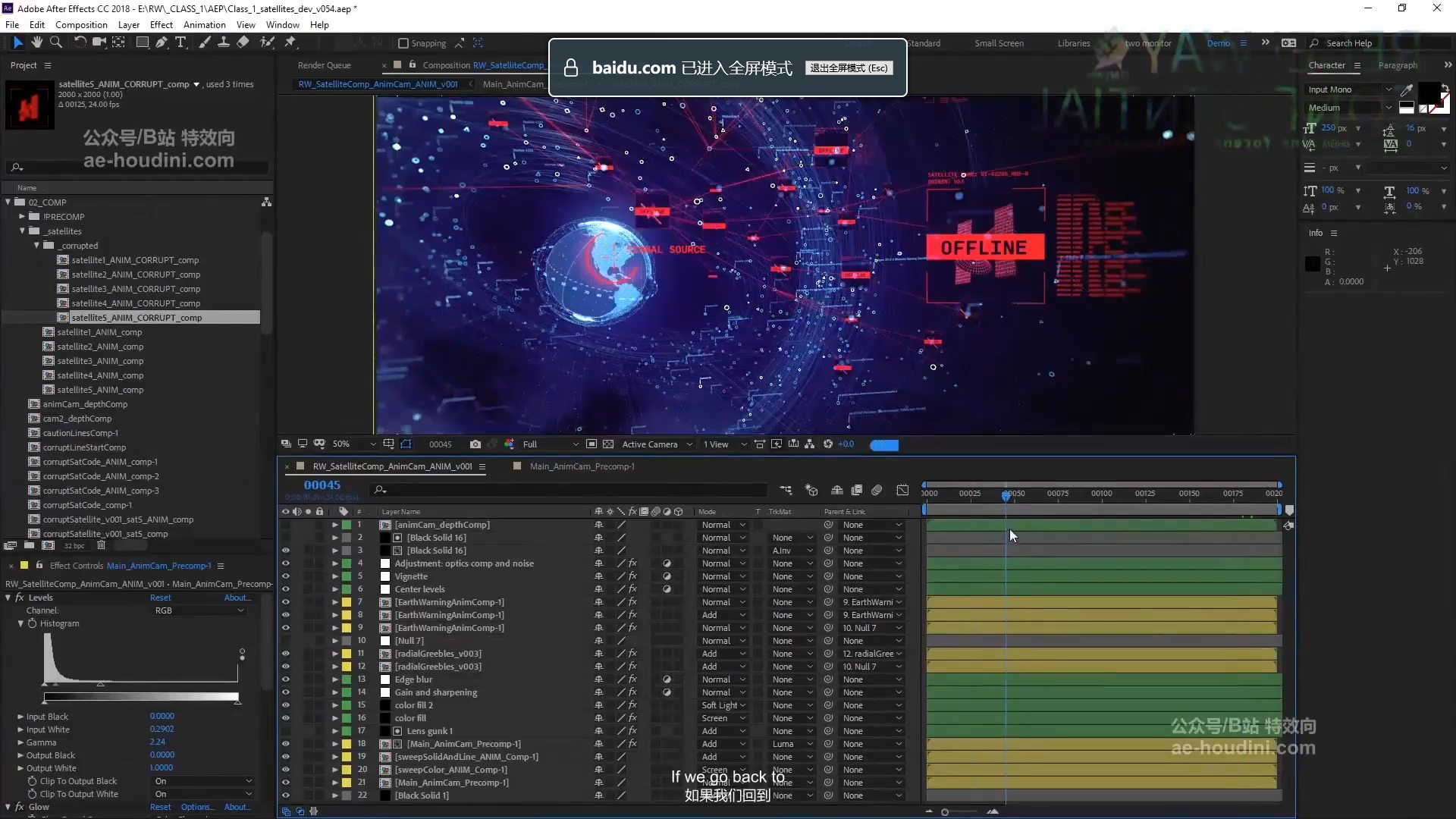Hide the Edge blur layer
Screen dimensions: 1456x819
point(286,679)
